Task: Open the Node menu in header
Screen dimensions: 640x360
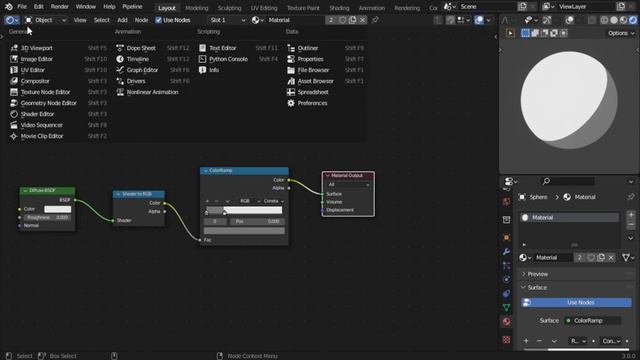Action: 141,20
